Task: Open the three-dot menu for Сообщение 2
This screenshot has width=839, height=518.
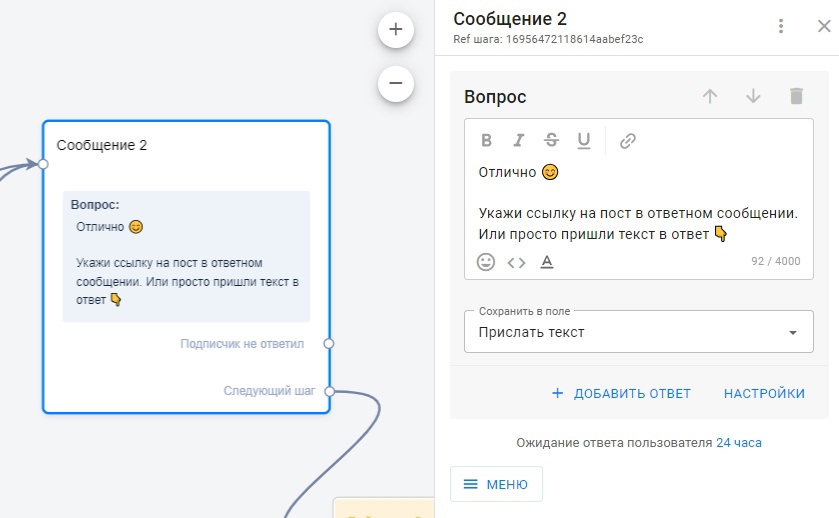Action: pyautogui.click(x=781, y=27)
